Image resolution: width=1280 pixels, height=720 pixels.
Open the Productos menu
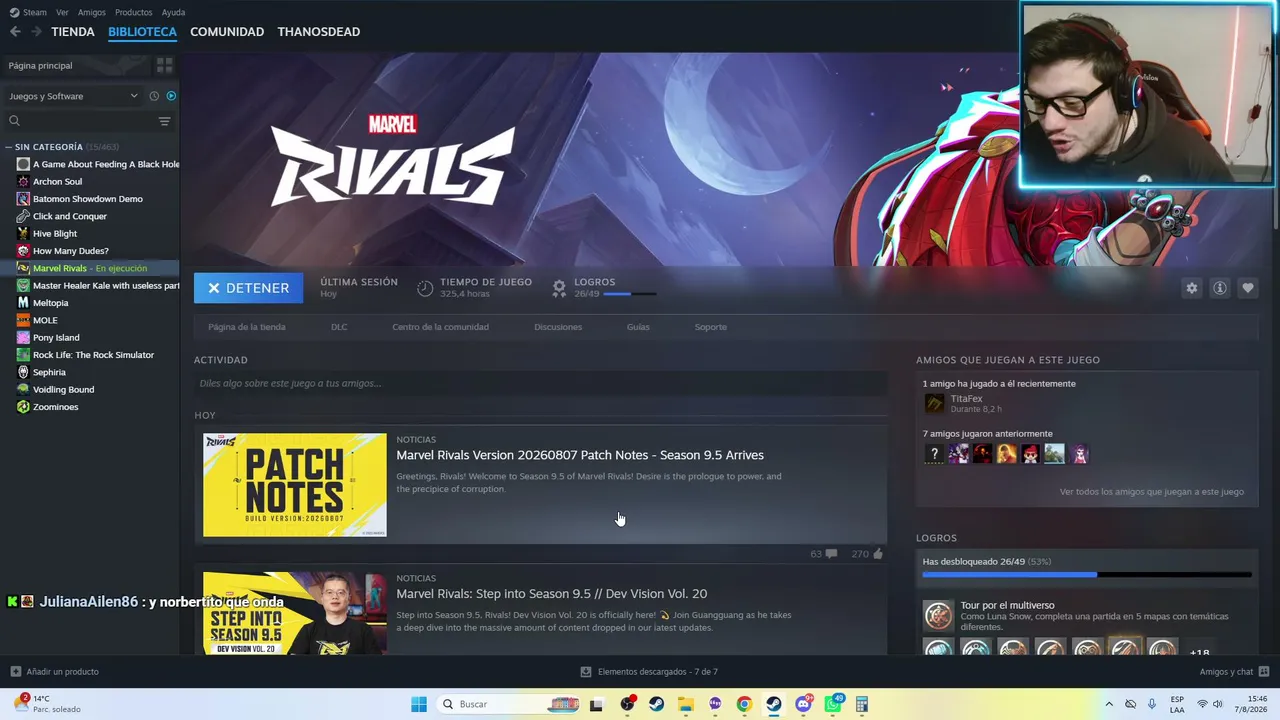pyautogui.click(x=134, y=12)
